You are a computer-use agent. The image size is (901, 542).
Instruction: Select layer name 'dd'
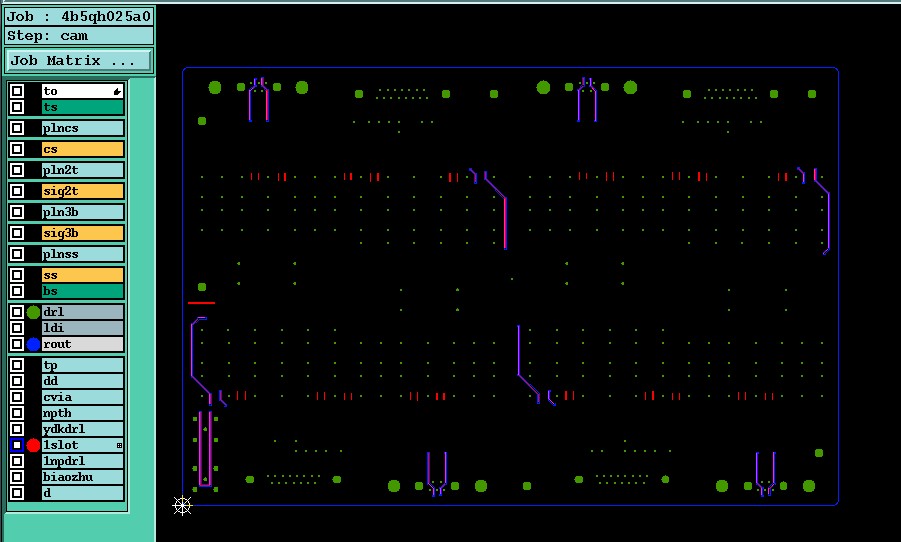(82, 380)
